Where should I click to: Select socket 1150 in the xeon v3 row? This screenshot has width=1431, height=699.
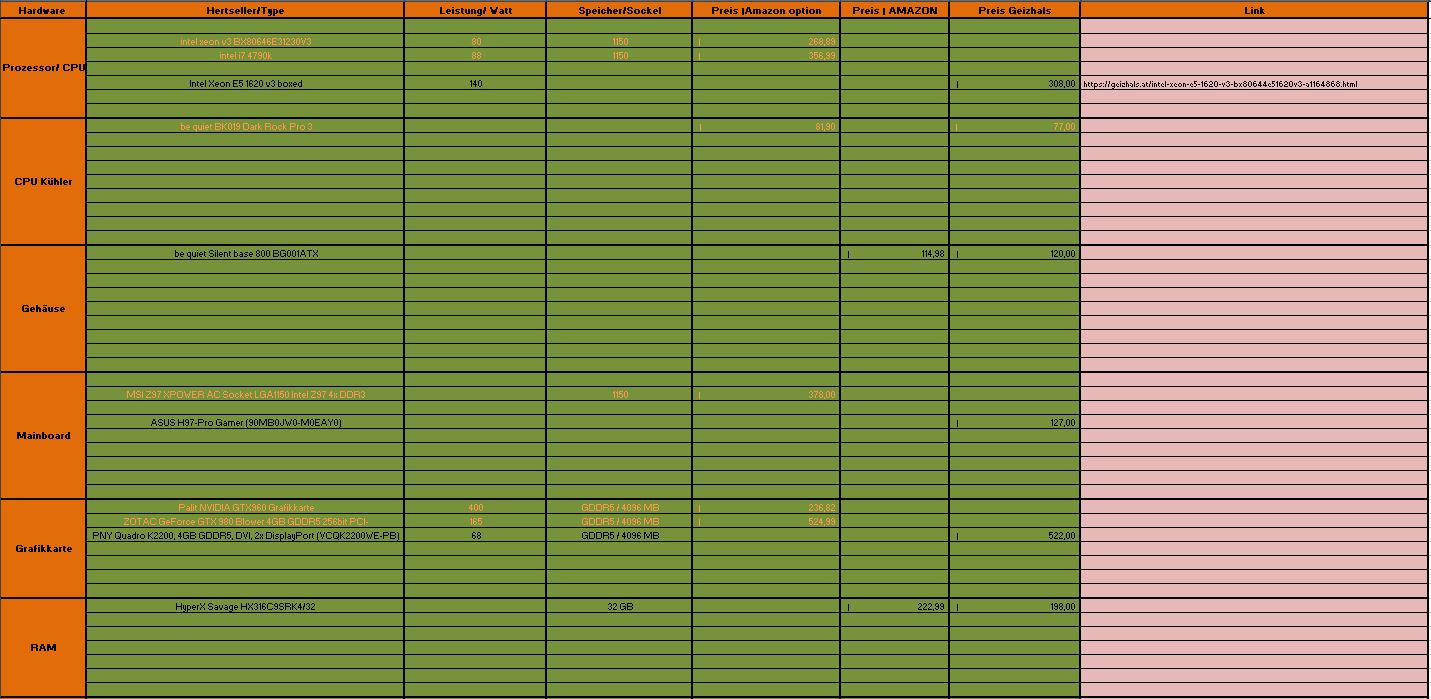619,42
